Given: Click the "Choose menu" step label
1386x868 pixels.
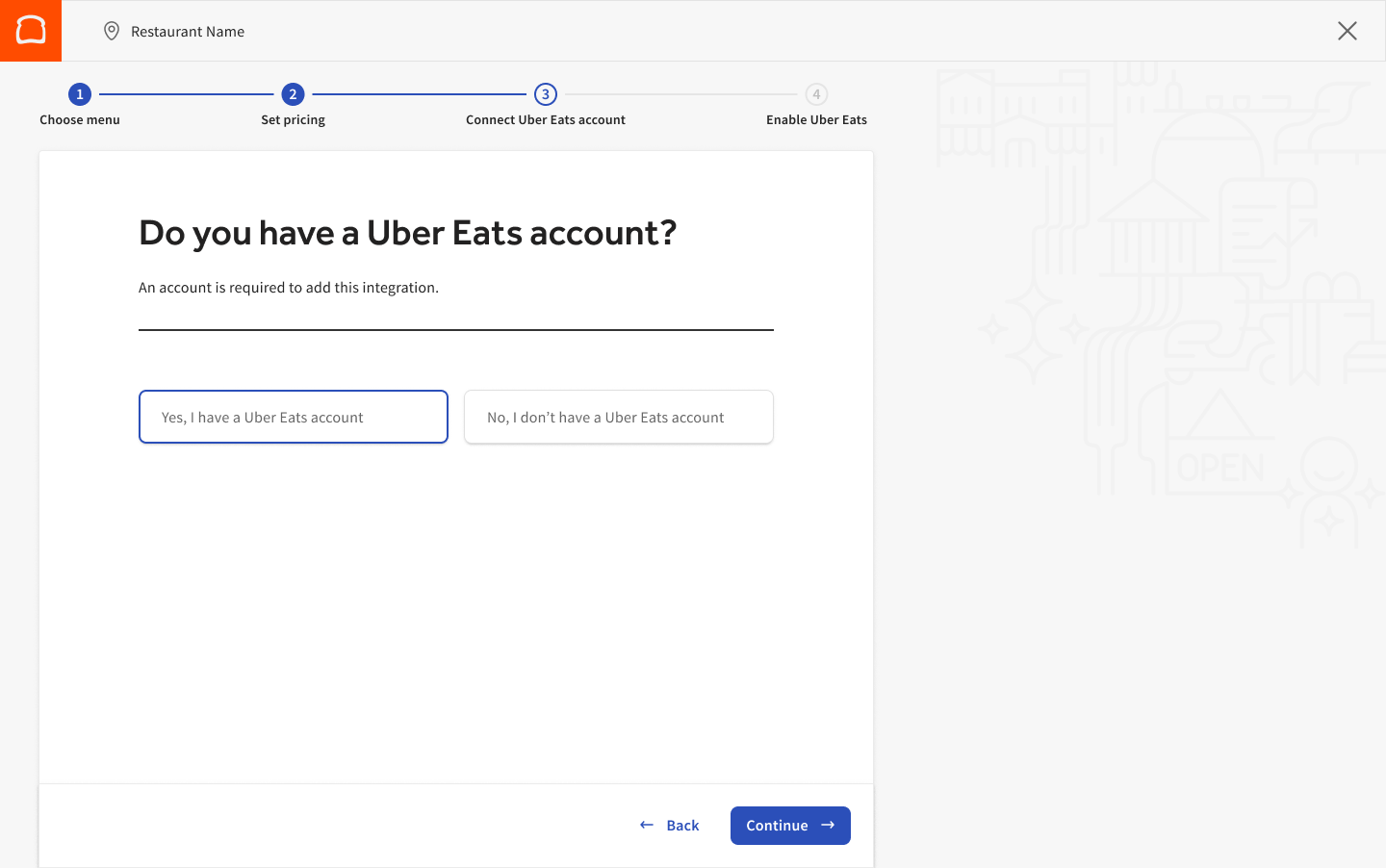Looking at the screenshot, I should (x=80, y=119).
